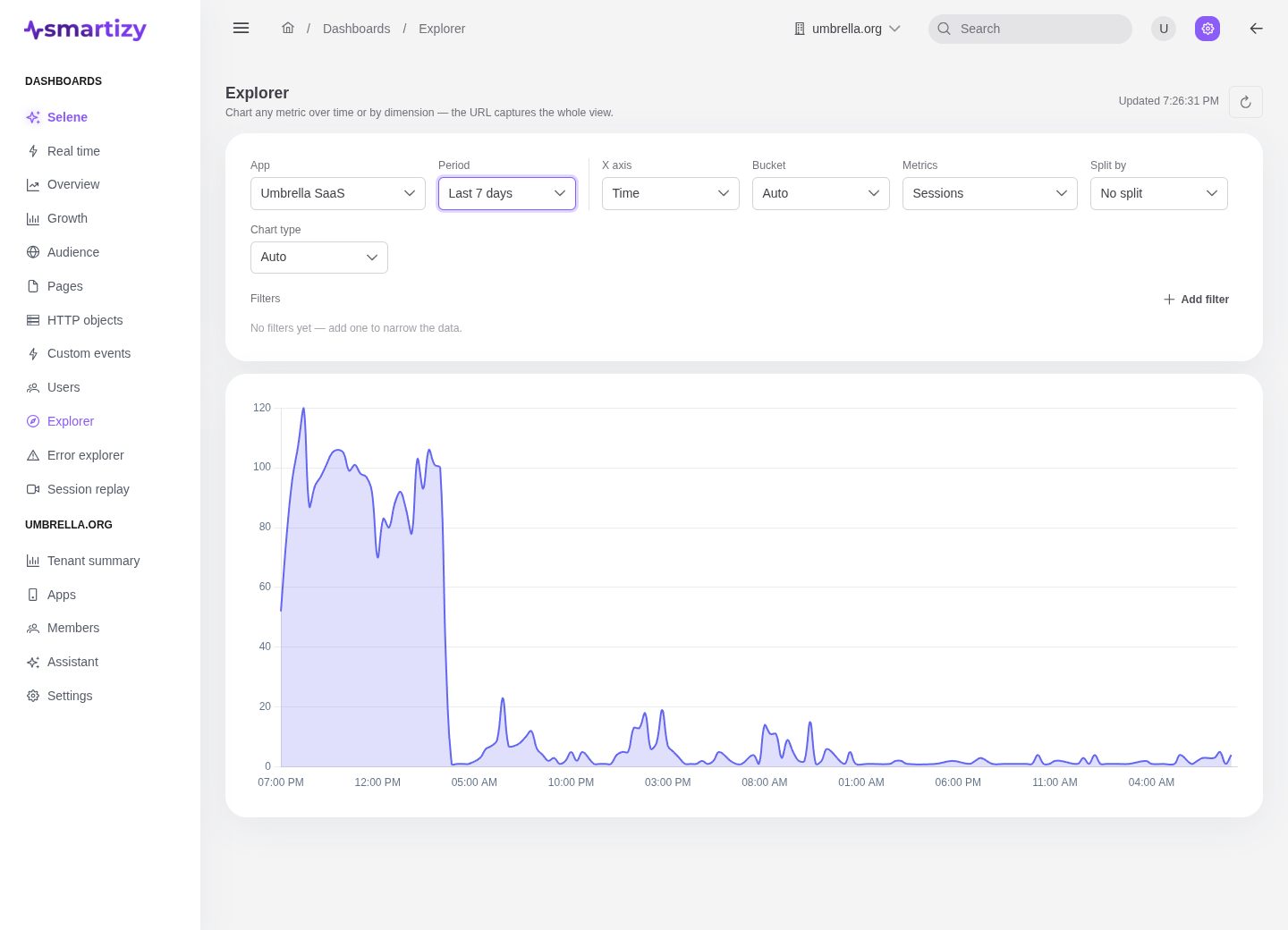
Task: Click the search magnifier icon
Action: tap(944, 29)
